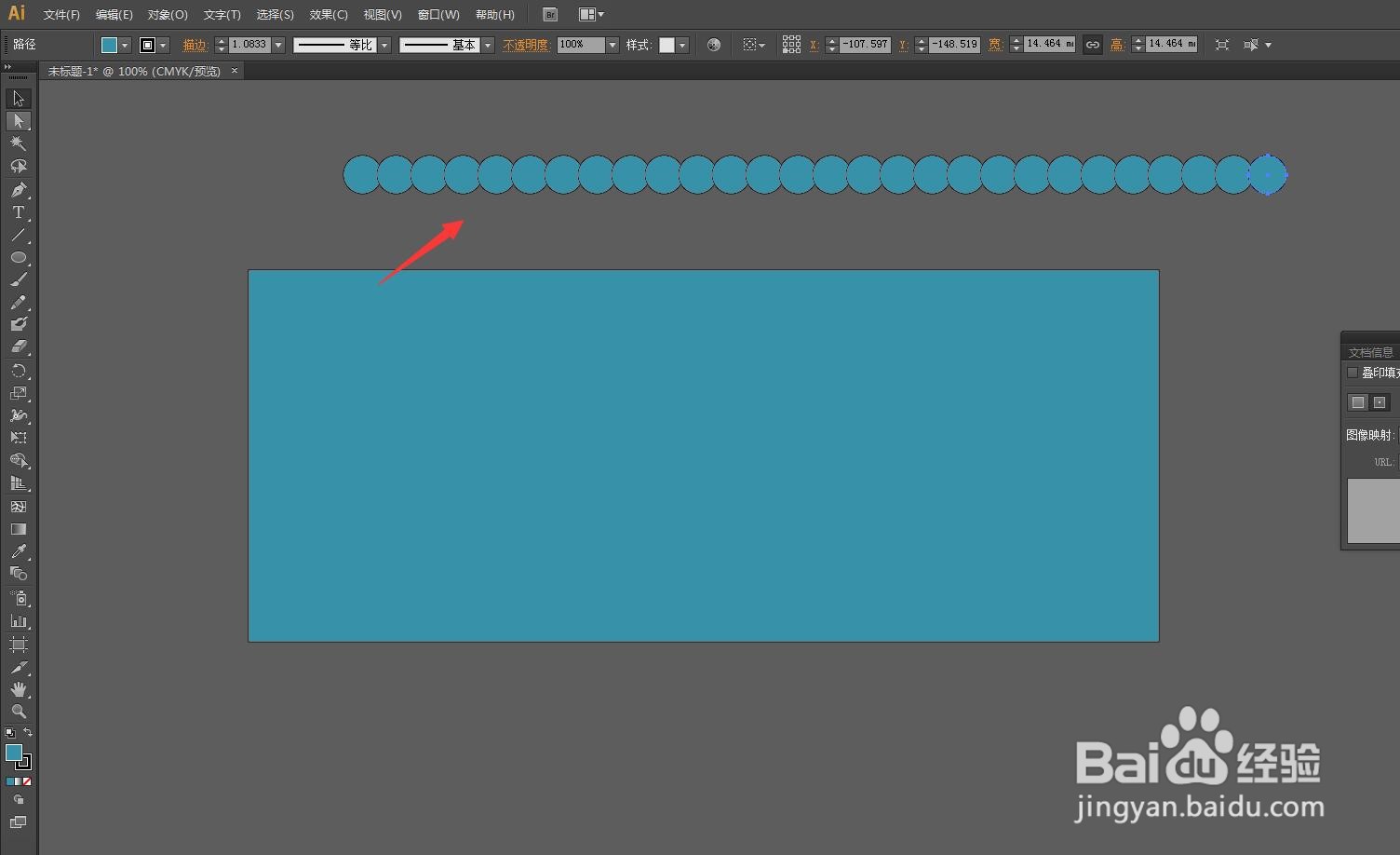Select the Direct Selection tool
Screen dimensions: 1400x855
[x=19, y=121]
